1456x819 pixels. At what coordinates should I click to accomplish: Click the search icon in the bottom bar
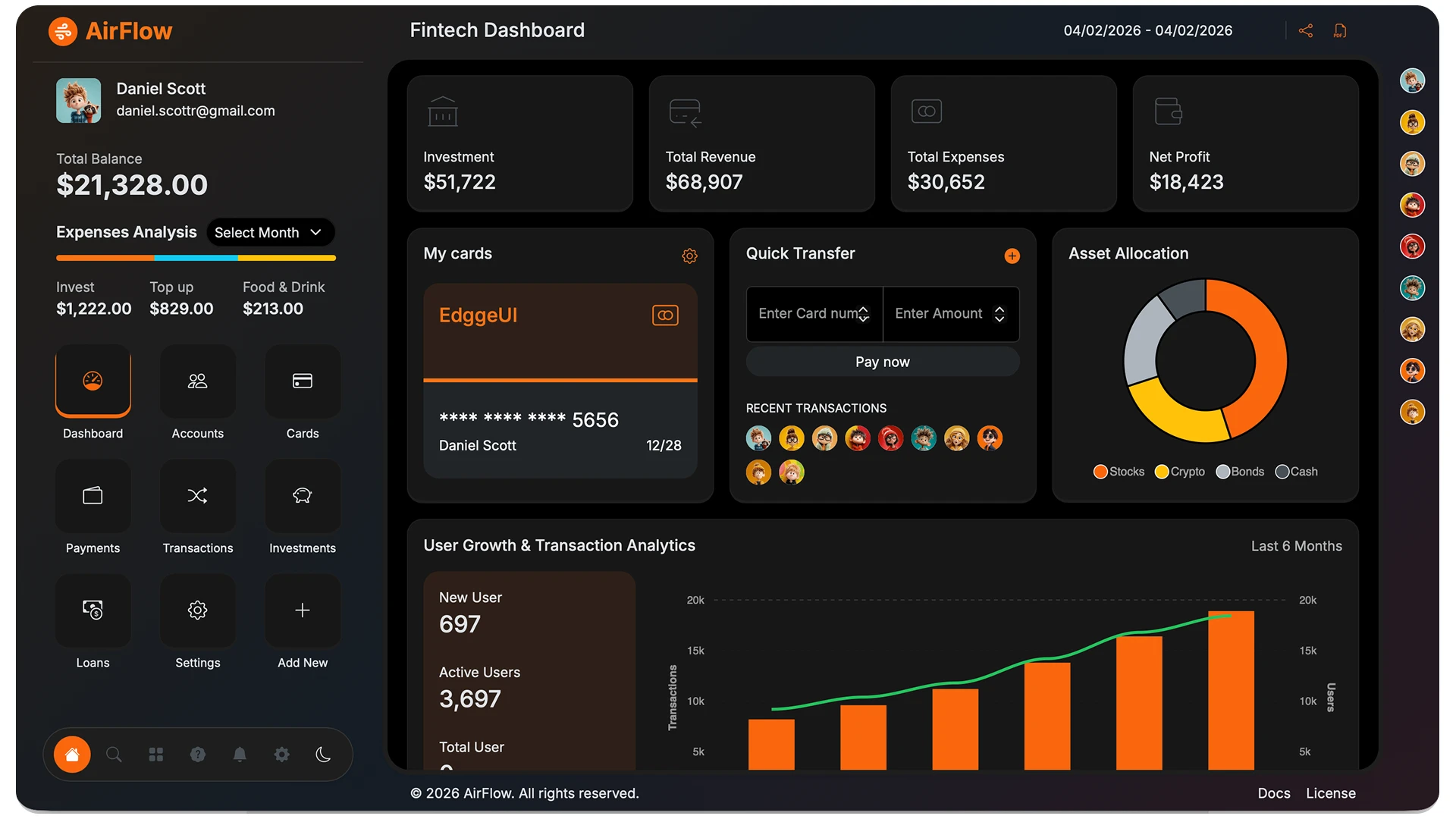coord(114,755)
